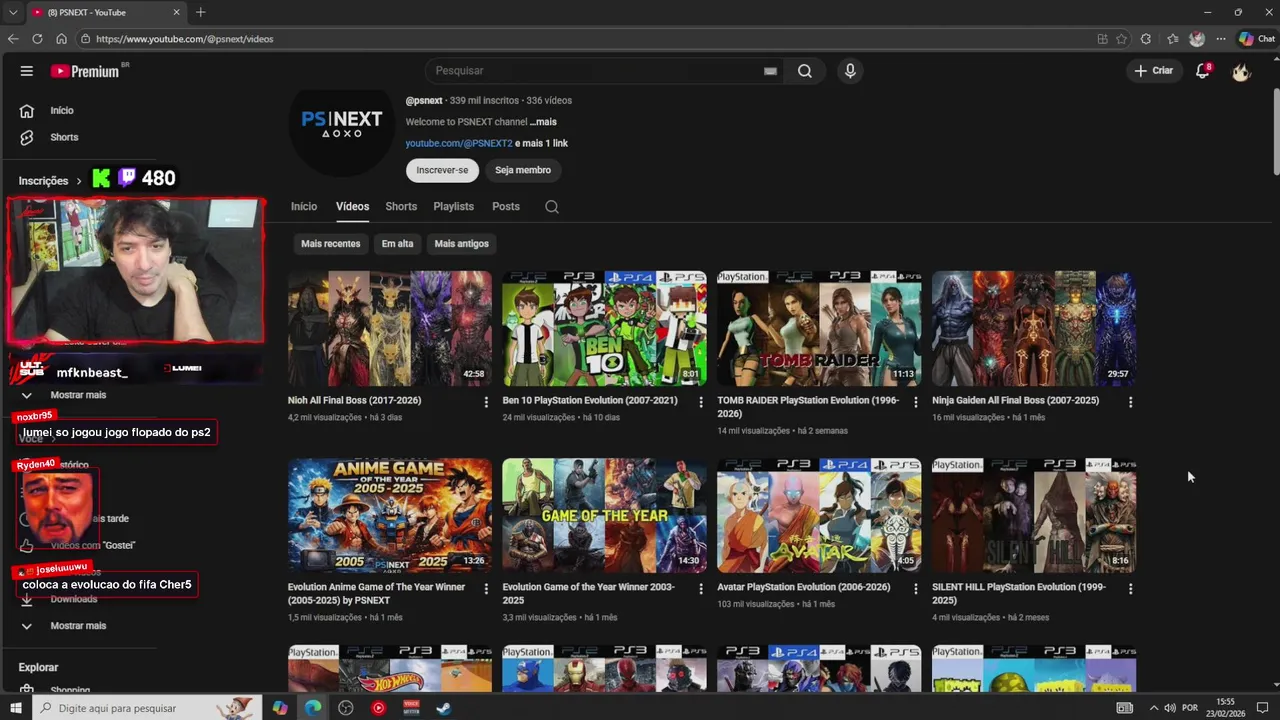Open the YouTube hamburger guide menu

pos(27,71)
